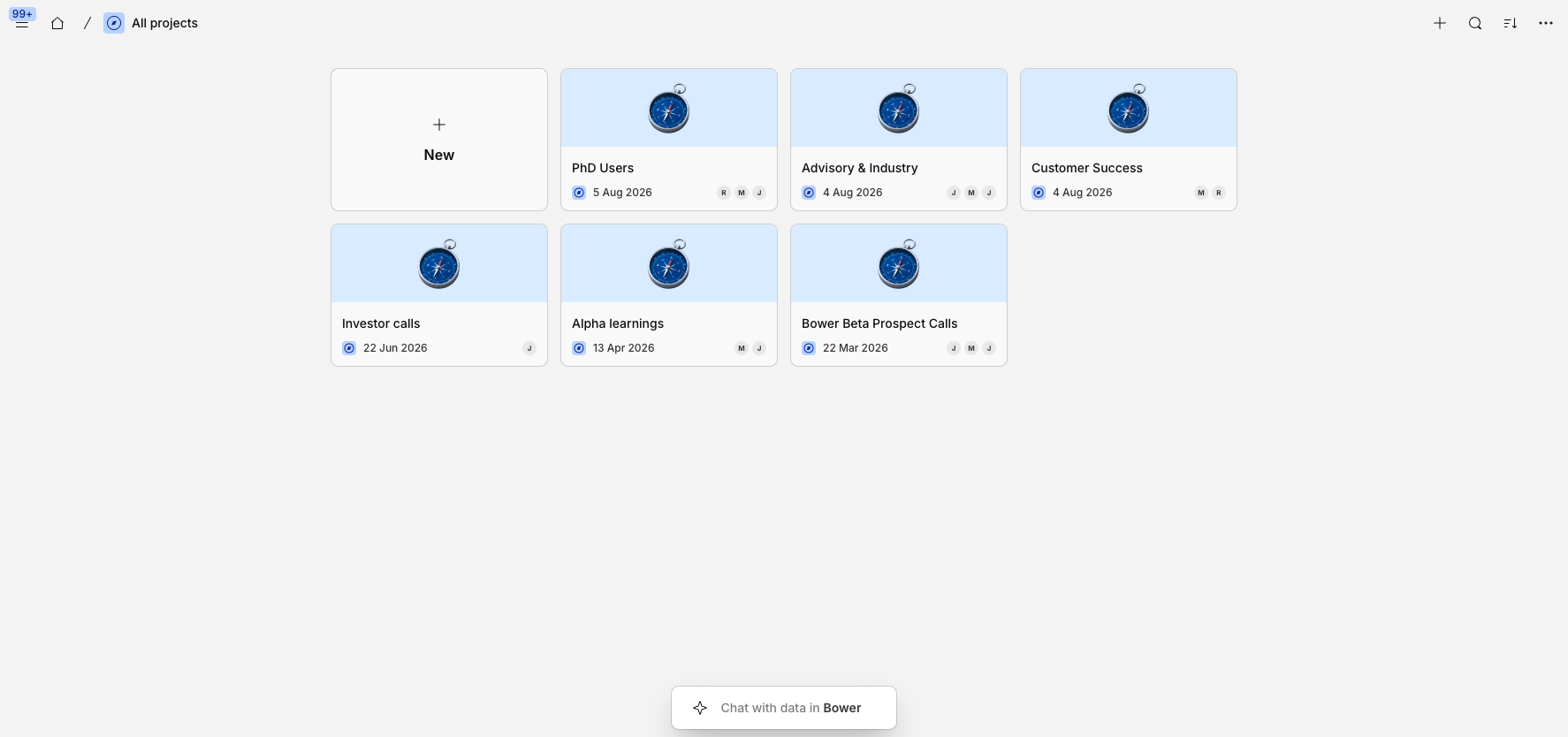Click the J avatar on Alpha learnings card

click(x=759, y=348)
